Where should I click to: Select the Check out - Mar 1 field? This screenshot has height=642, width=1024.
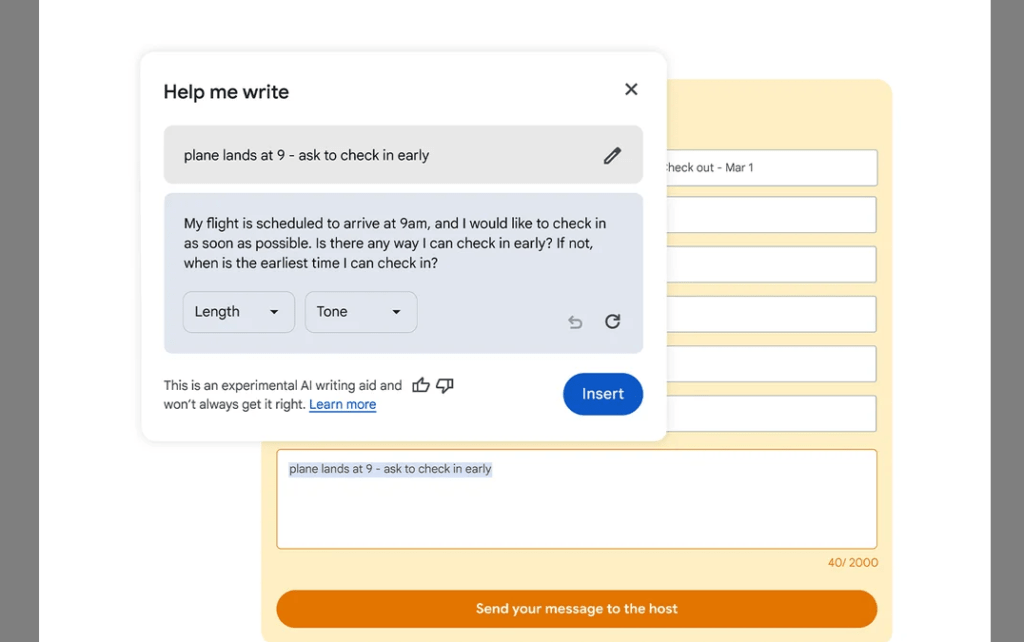tap(771, 168)
